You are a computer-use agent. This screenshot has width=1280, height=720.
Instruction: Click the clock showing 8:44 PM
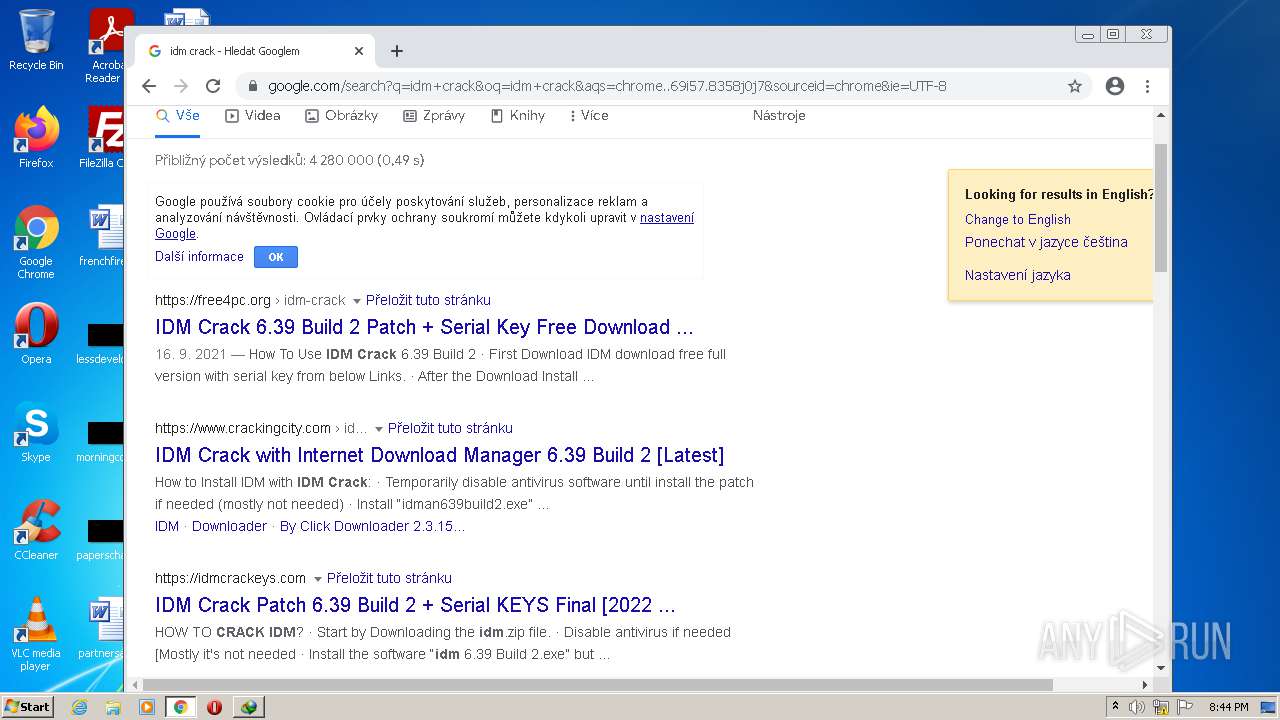pyautogui.click(x=1229, y=707)
